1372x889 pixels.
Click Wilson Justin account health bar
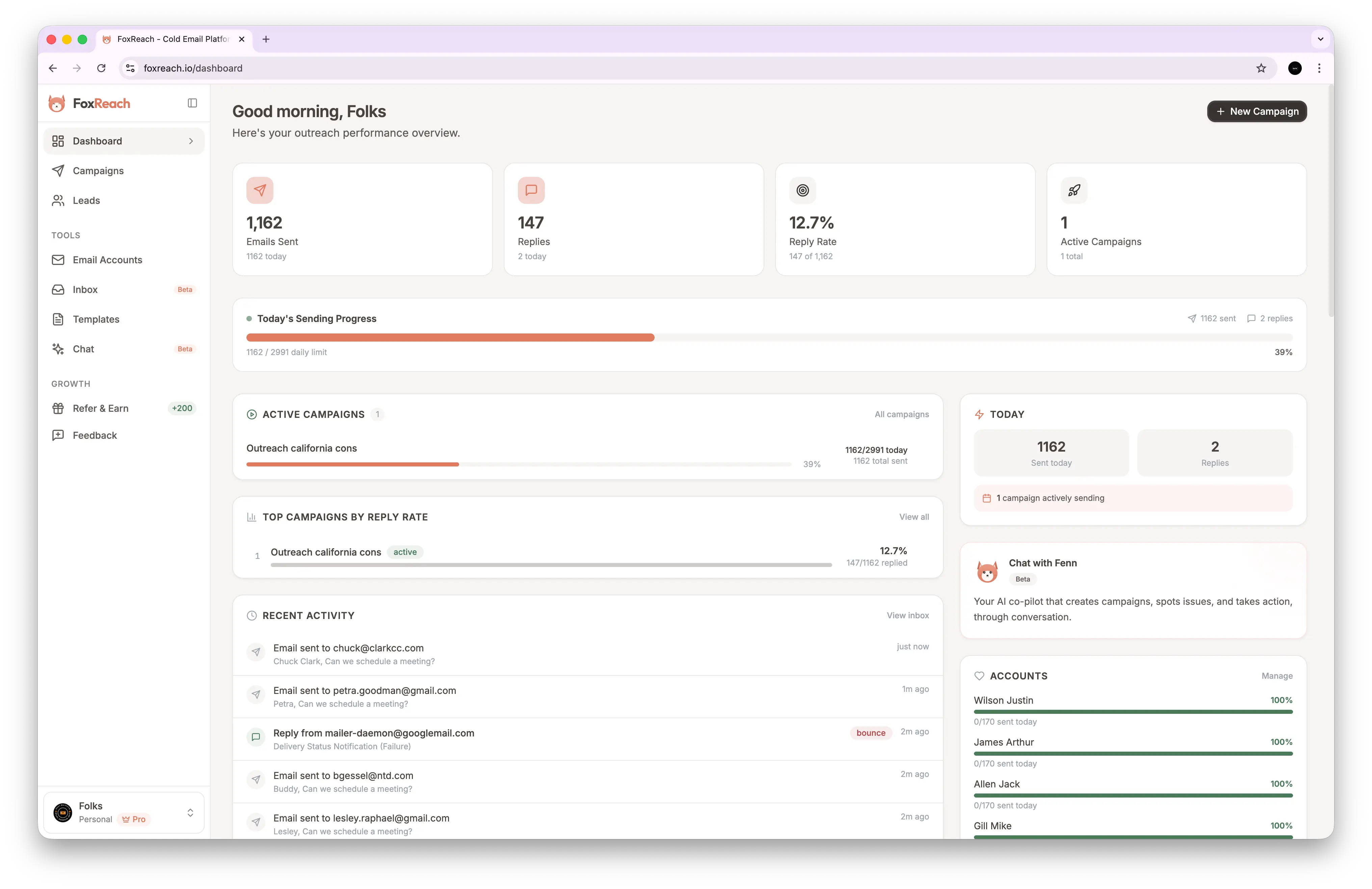coord(1133,711)
